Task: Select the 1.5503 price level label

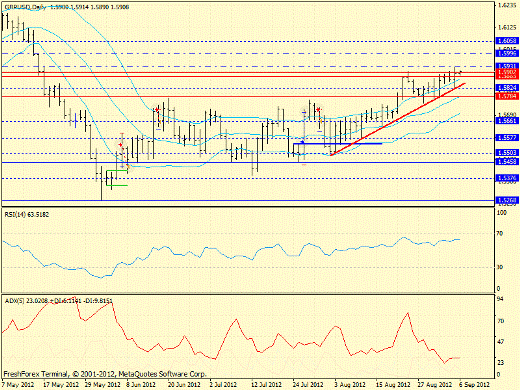Action: click(x=507, y=153)
